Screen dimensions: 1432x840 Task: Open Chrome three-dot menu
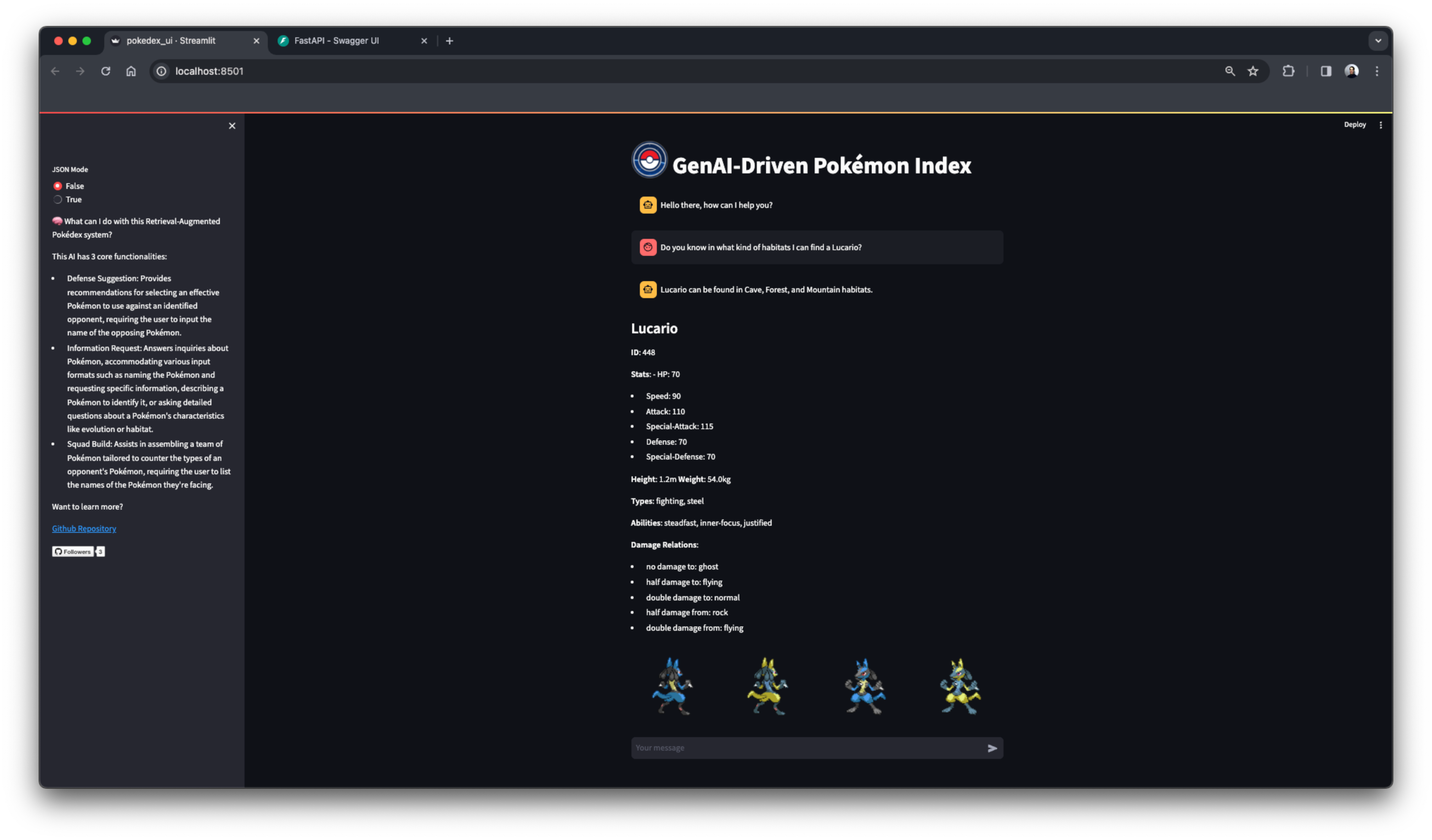(x=1377, y=71)
